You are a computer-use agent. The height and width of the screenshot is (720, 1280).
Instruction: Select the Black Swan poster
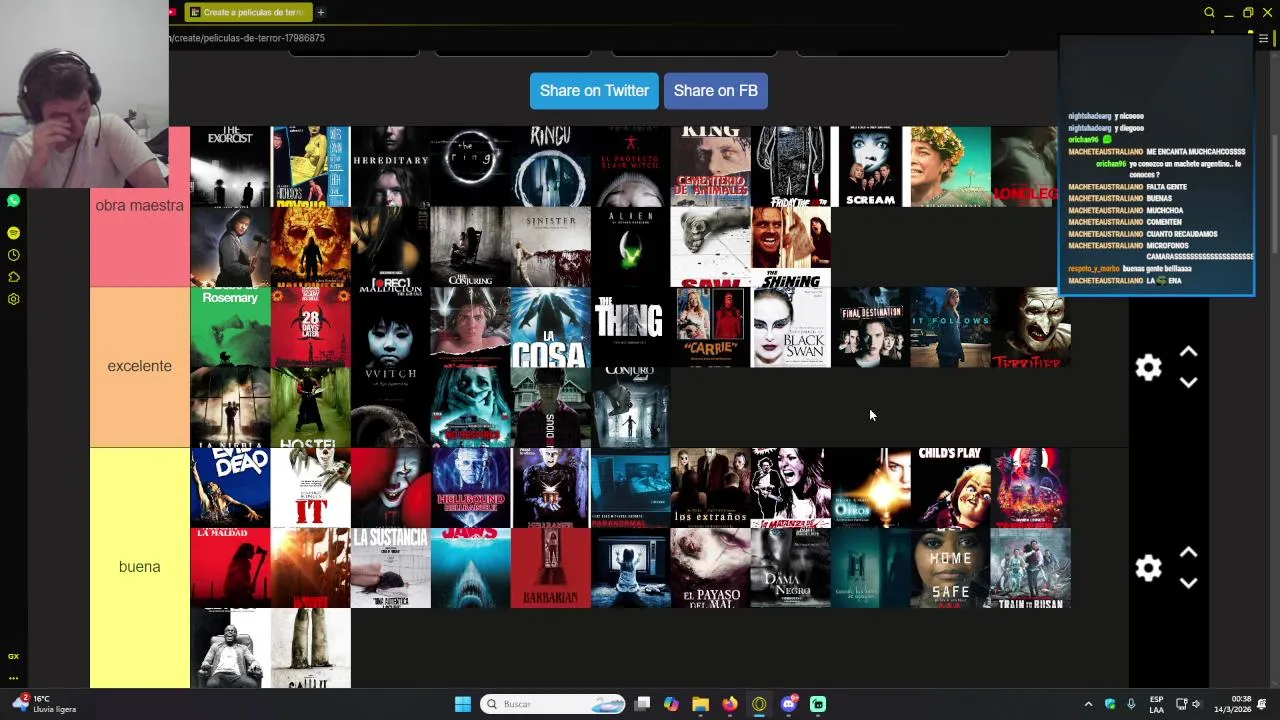click(x=790, y=327)
